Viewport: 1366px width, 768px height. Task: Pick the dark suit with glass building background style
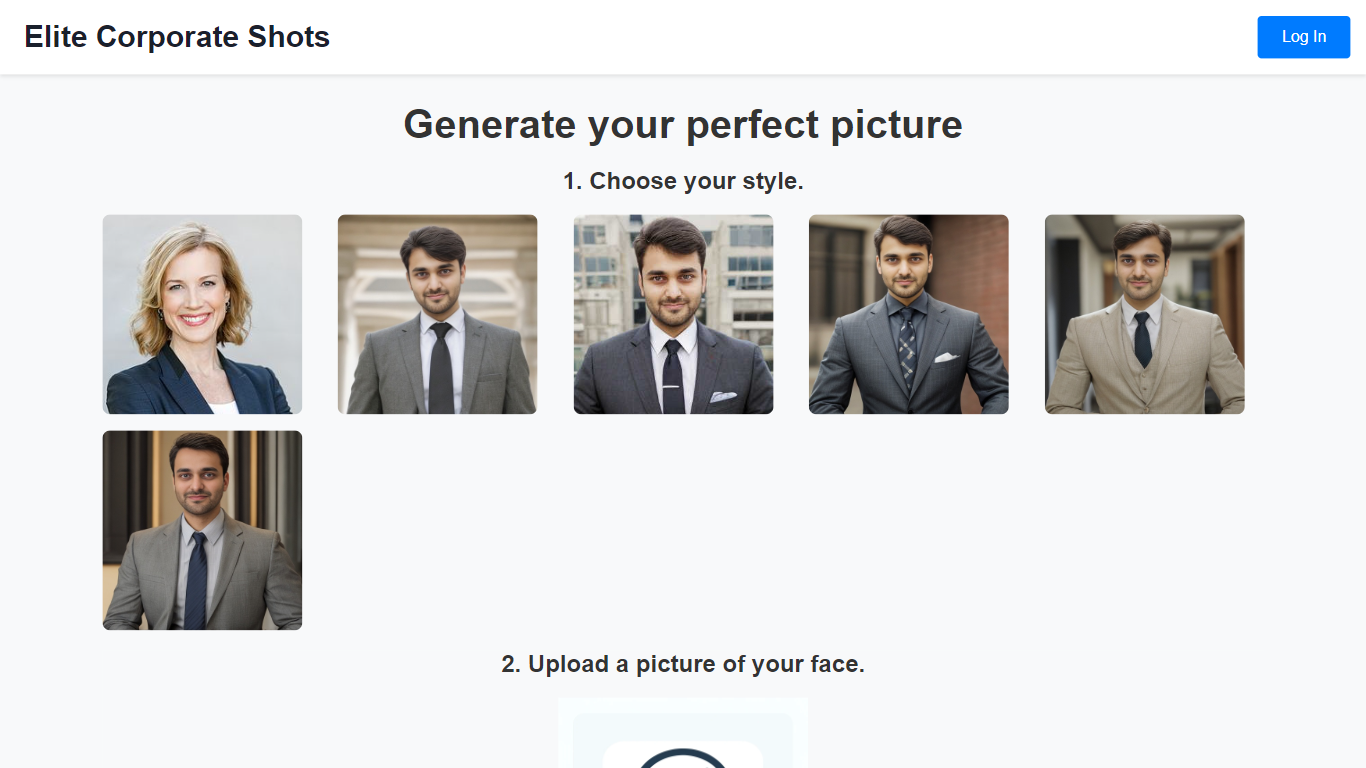(x=673, y=314)
